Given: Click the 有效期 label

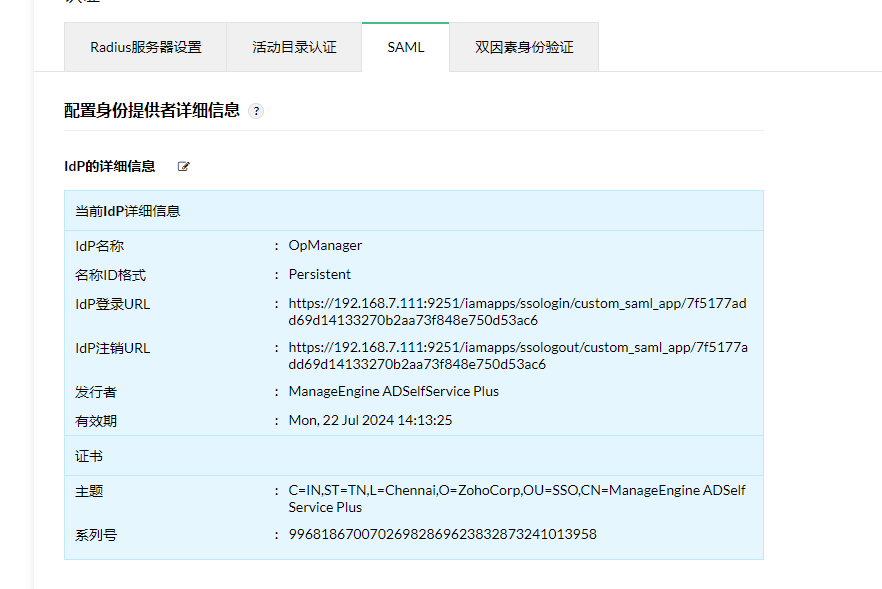Looking at the screenshot, I should click(96, 421).
